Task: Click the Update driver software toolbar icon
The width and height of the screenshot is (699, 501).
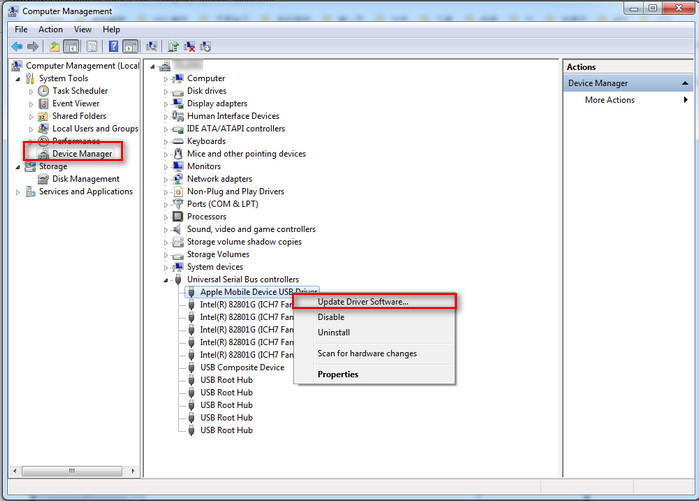Action: (173, 46)
